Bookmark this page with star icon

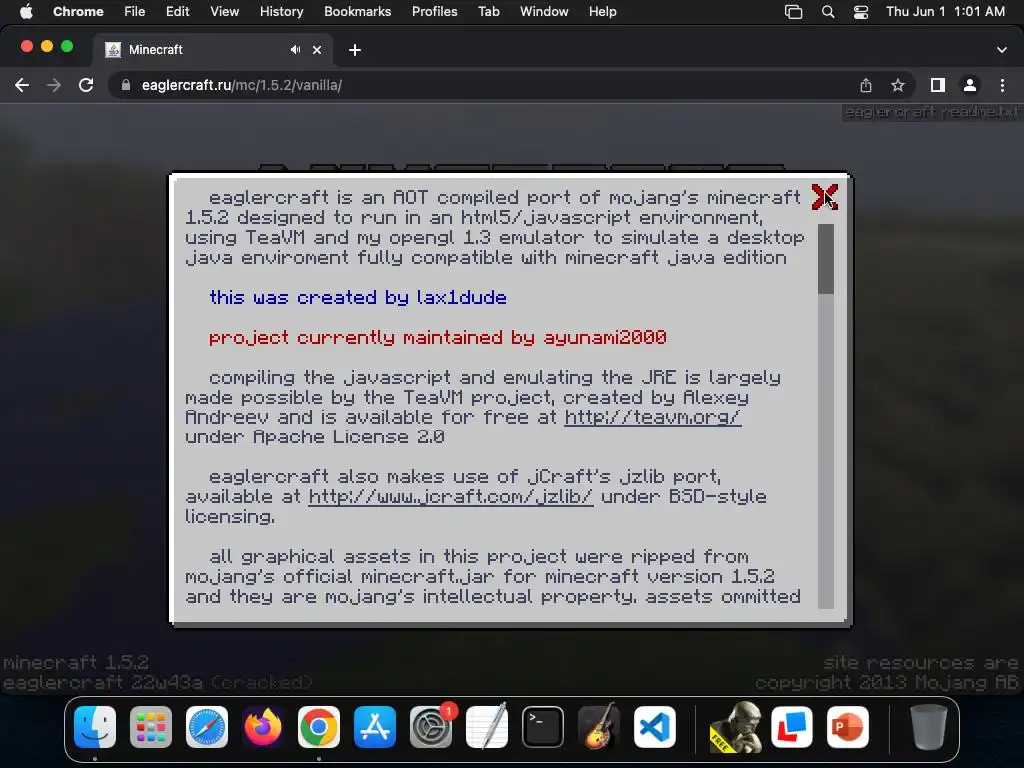click(x=898, y=85)
